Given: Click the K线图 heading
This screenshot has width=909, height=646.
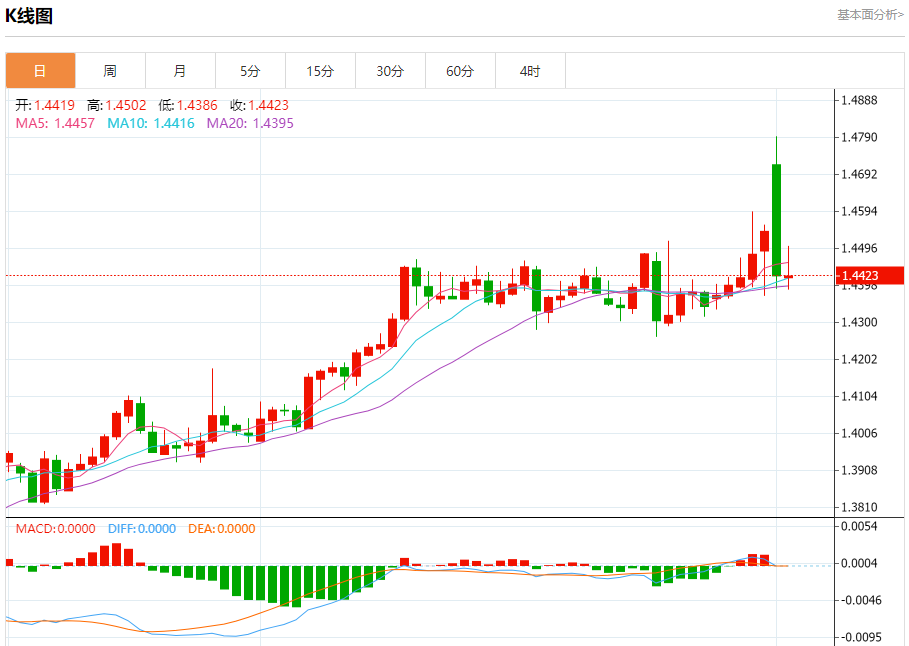Looking at the screenshot, I should (29, 16).
